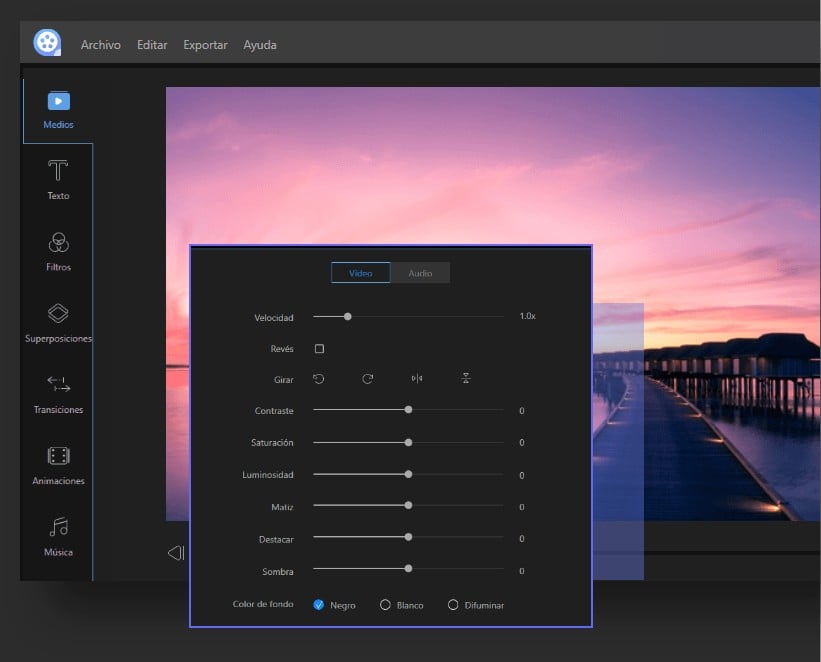821x662 pixels.
Task: Open the Medios panel
Action: tap(57, 107)
